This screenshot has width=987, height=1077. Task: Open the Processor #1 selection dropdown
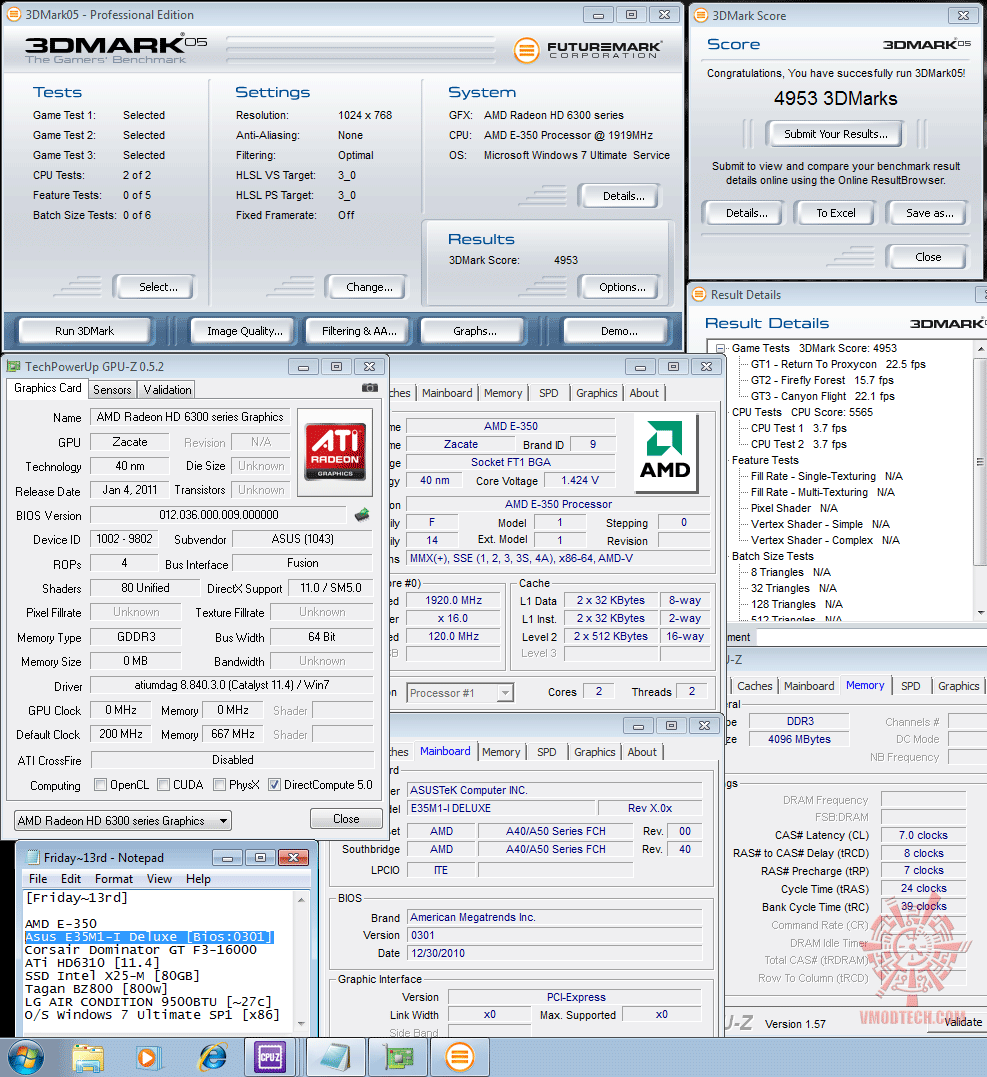460,693
